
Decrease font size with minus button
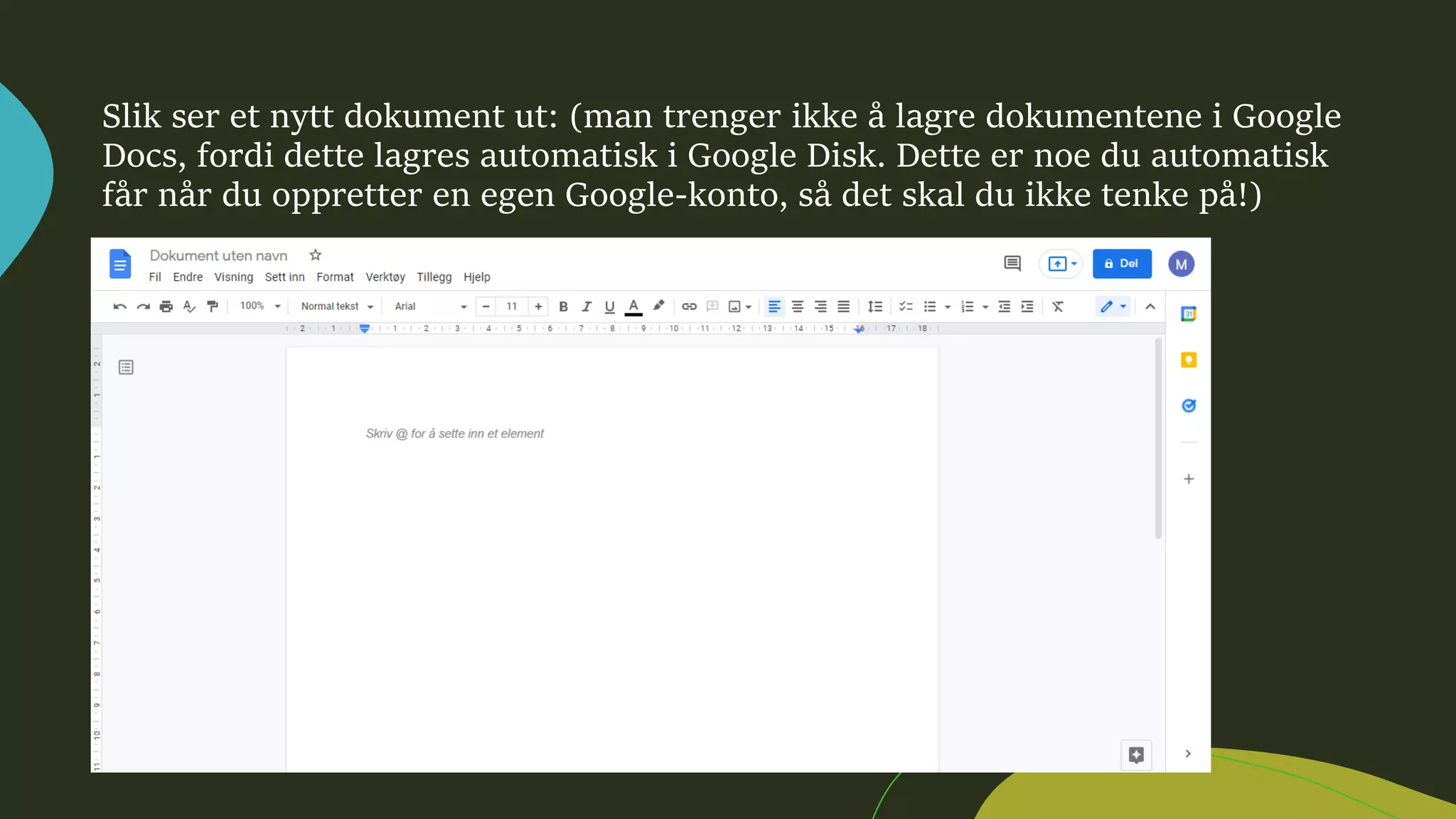486,306
